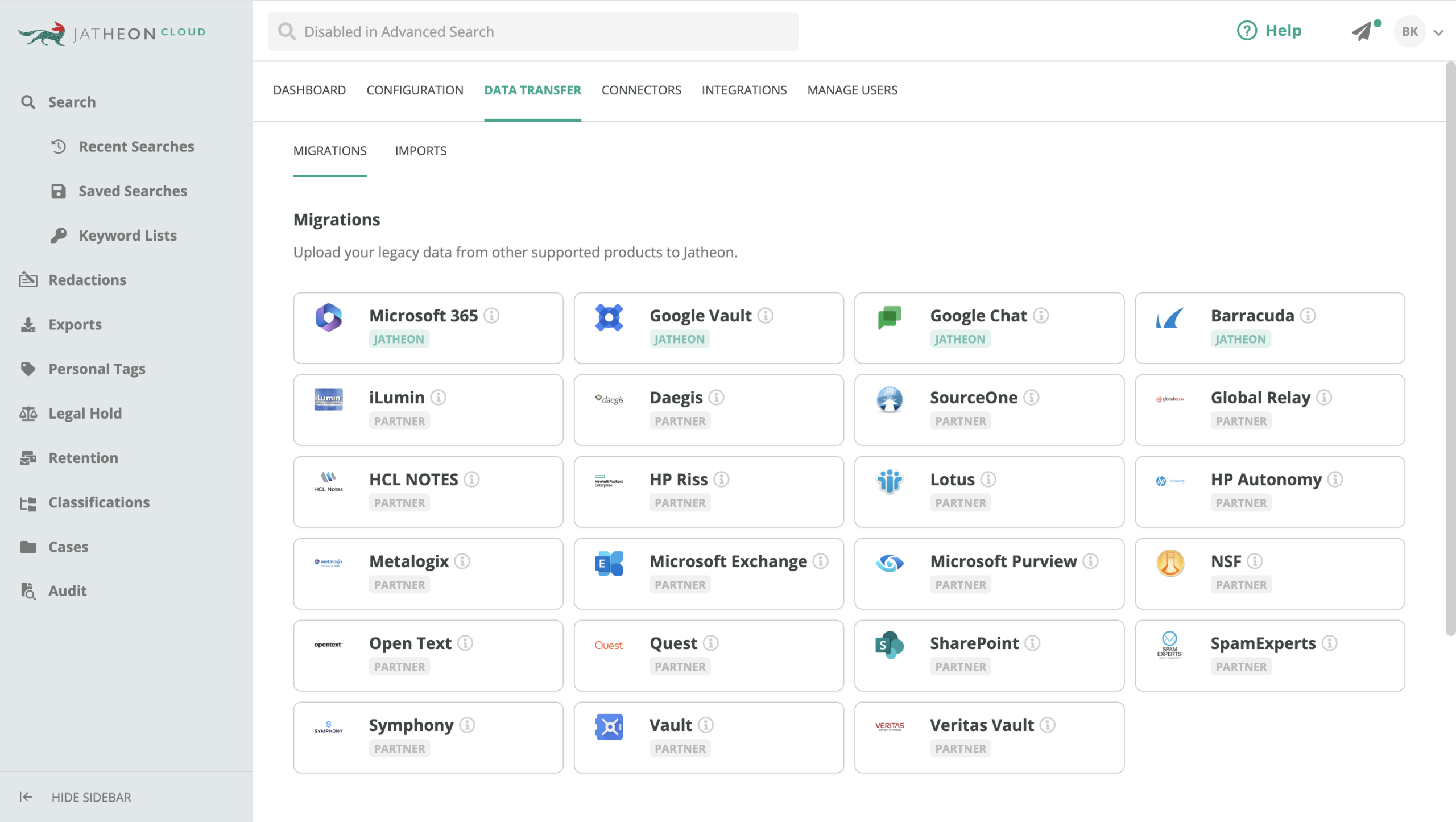
Task: Expand the BK user account dropdown
Action: 1439,32
